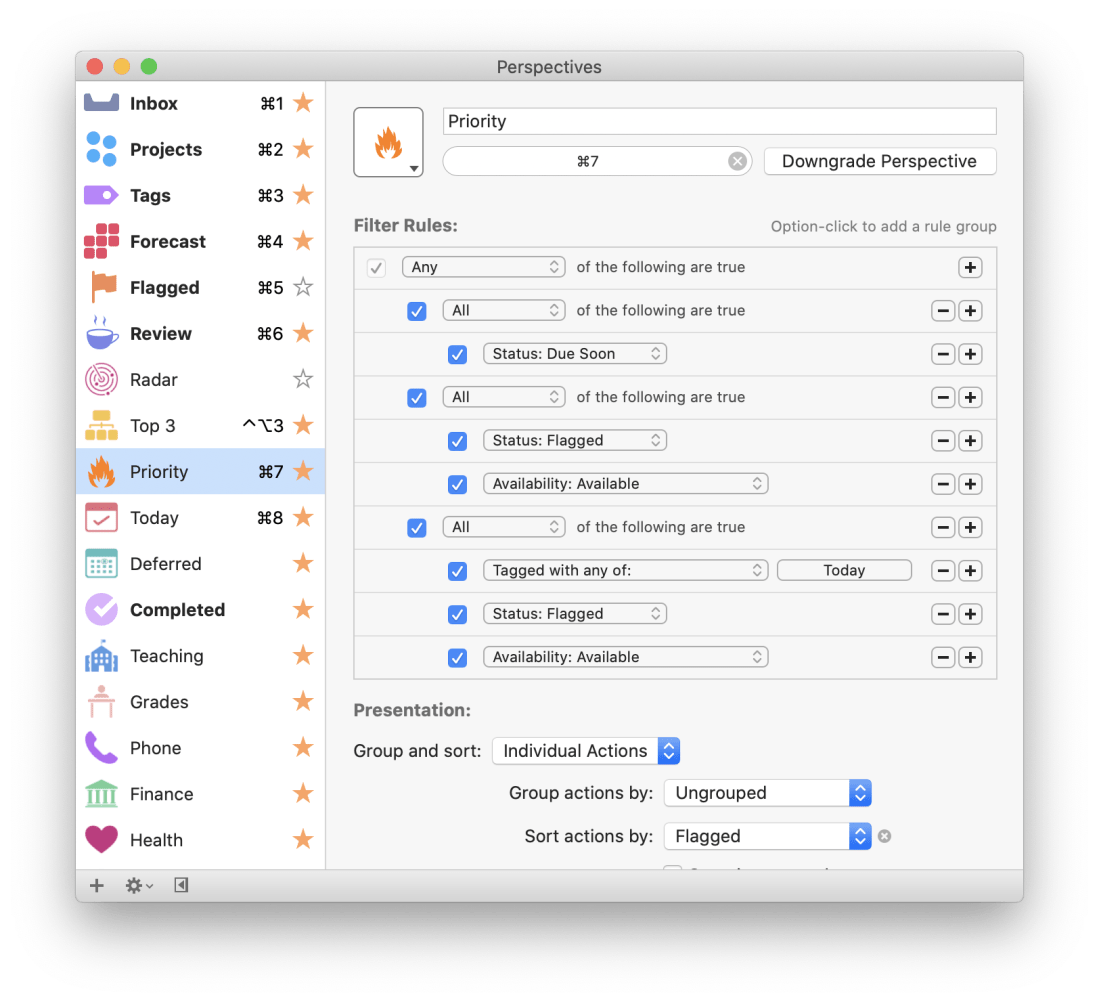Toggle the Flagged perspective favorite star
The width and height of the screenshot is (1099, 1002).
pos(303,288)
